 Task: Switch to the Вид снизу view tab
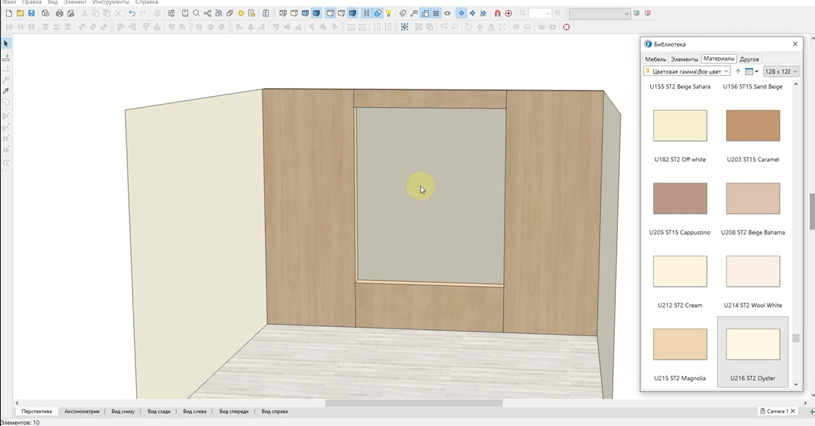pos(123,411)
